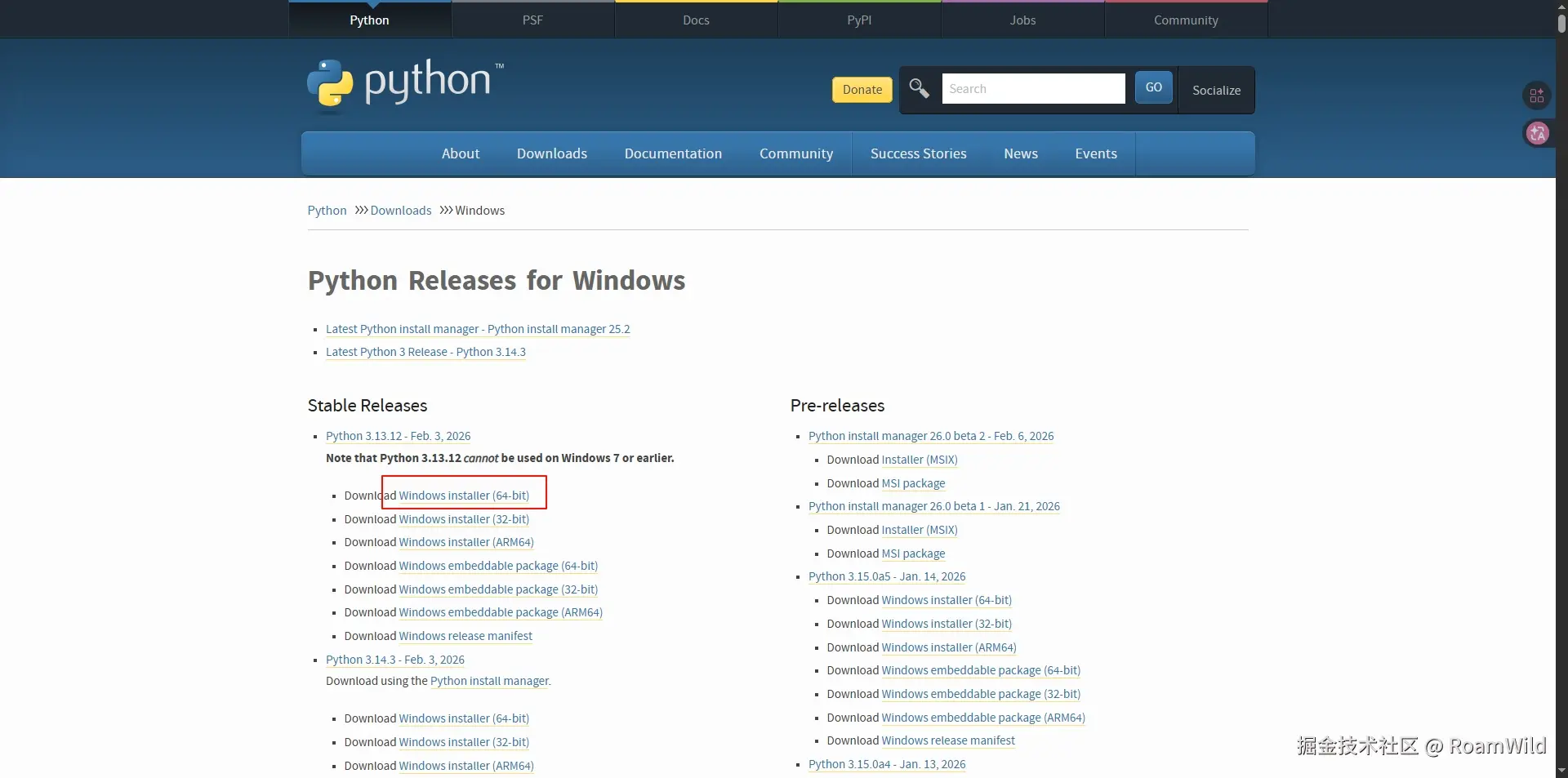The image size is (1568, 778).
Task: Download 3.13.12 Windows installer (64-bit)
Action: 464,496
